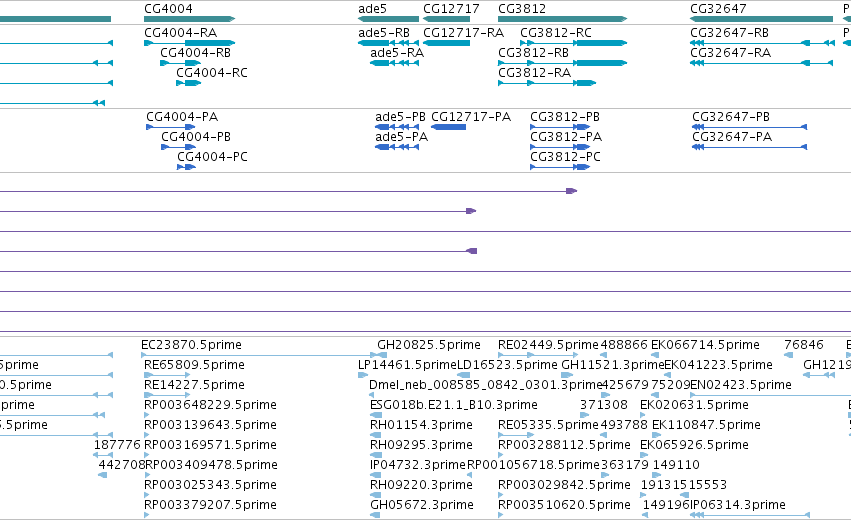Click the CG12717 gene name
Screen dimensions: 851x520
tap(451, 9)
